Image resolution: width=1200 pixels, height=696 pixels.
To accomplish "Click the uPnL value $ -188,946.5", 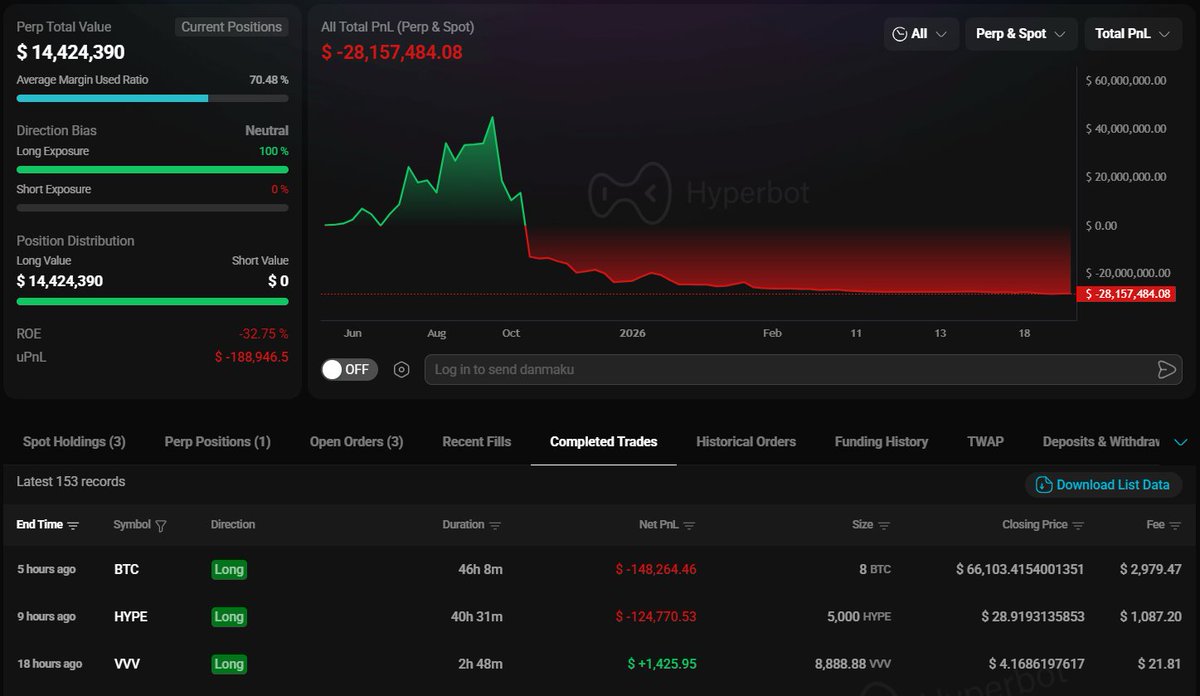I will click(x=252, y=357).
